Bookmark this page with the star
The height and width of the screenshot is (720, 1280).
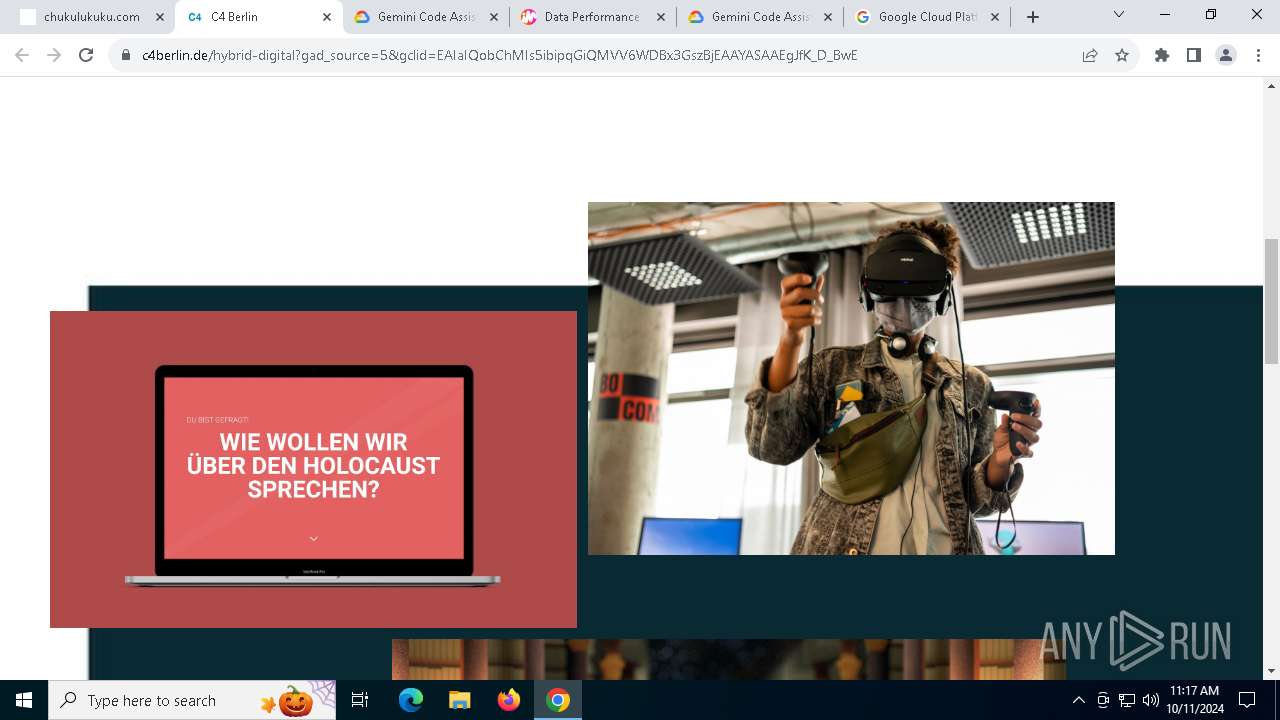(x=1122, y=55)
